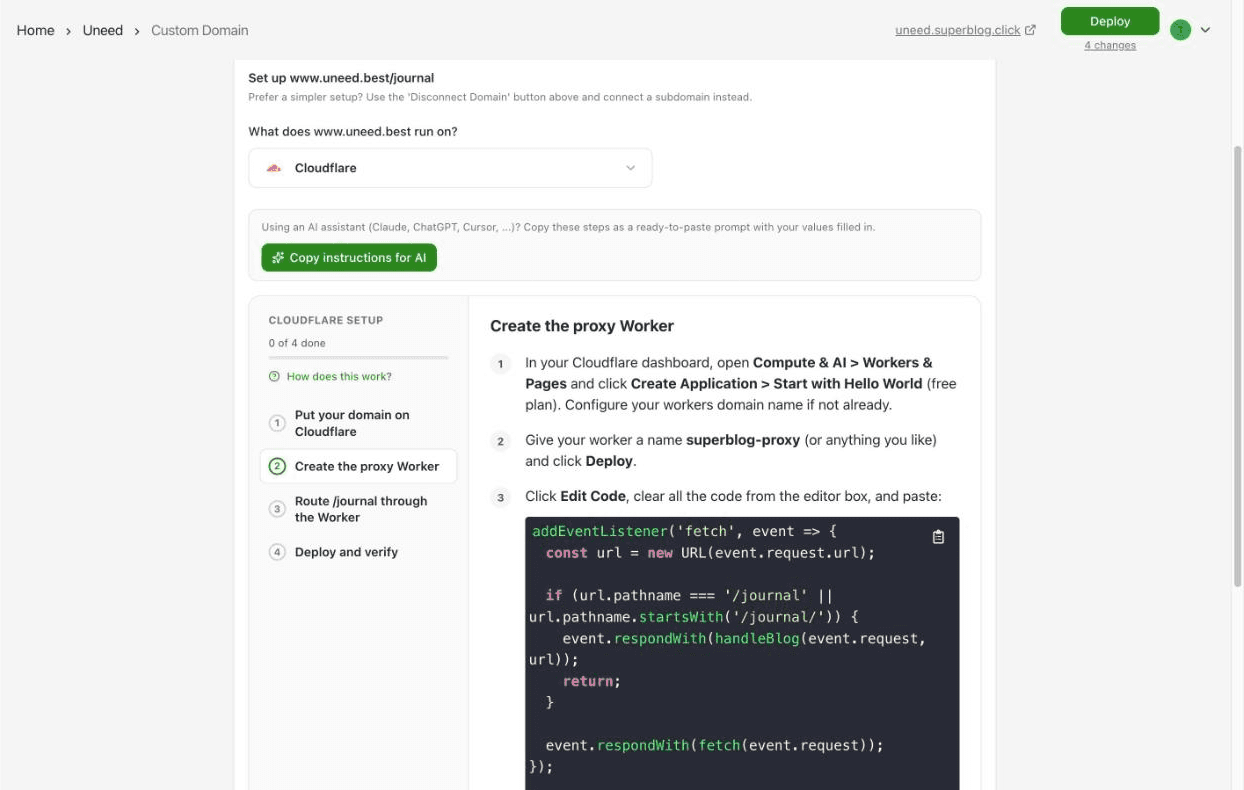1244x790 pixels.
Task: Click step 4 circle for Deploy and verify
Action: coord(277,552)
